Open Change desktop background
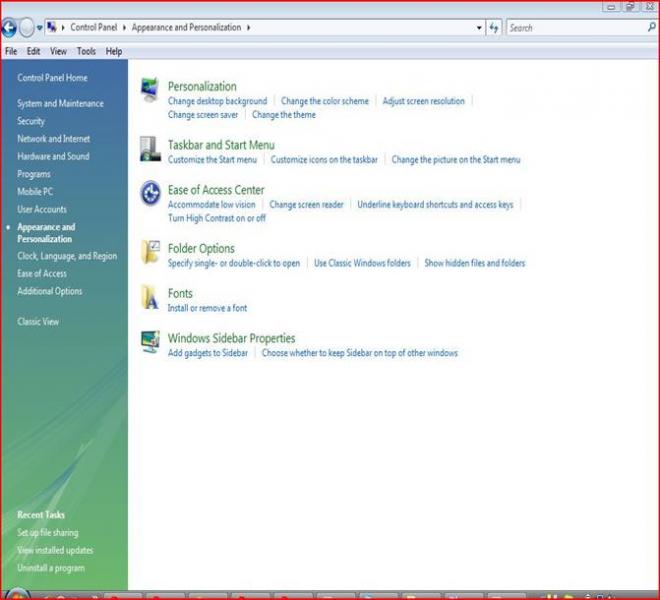 (x=217, y=101)
